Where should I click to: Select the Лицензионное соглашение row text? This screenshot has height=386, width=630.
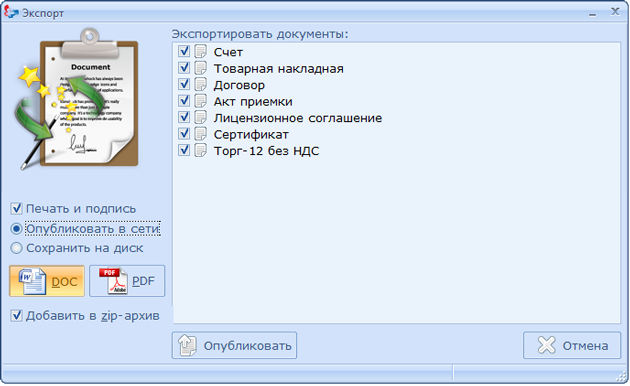pos(298,118)
